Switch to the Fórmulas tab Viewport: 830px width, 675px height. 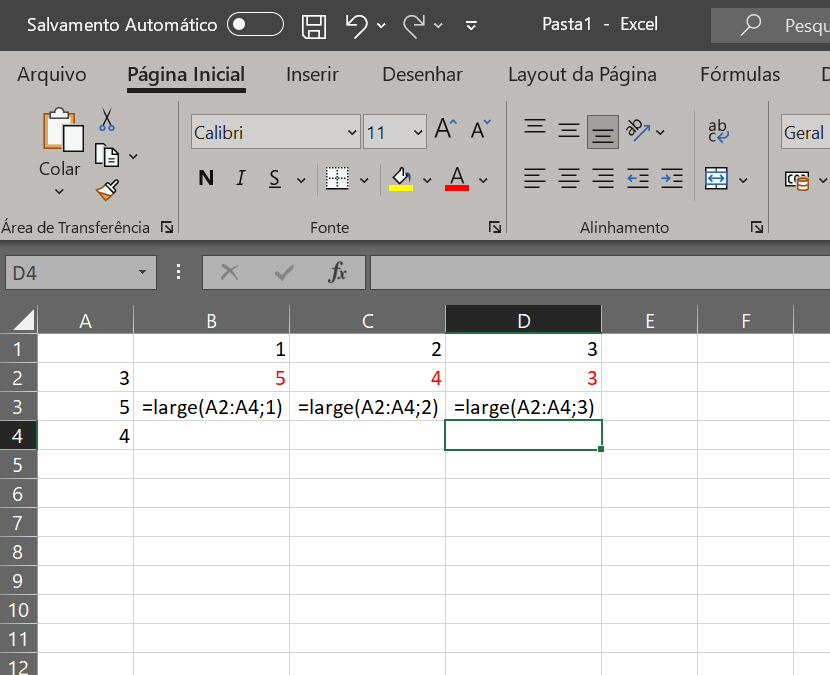click(740, 75)
